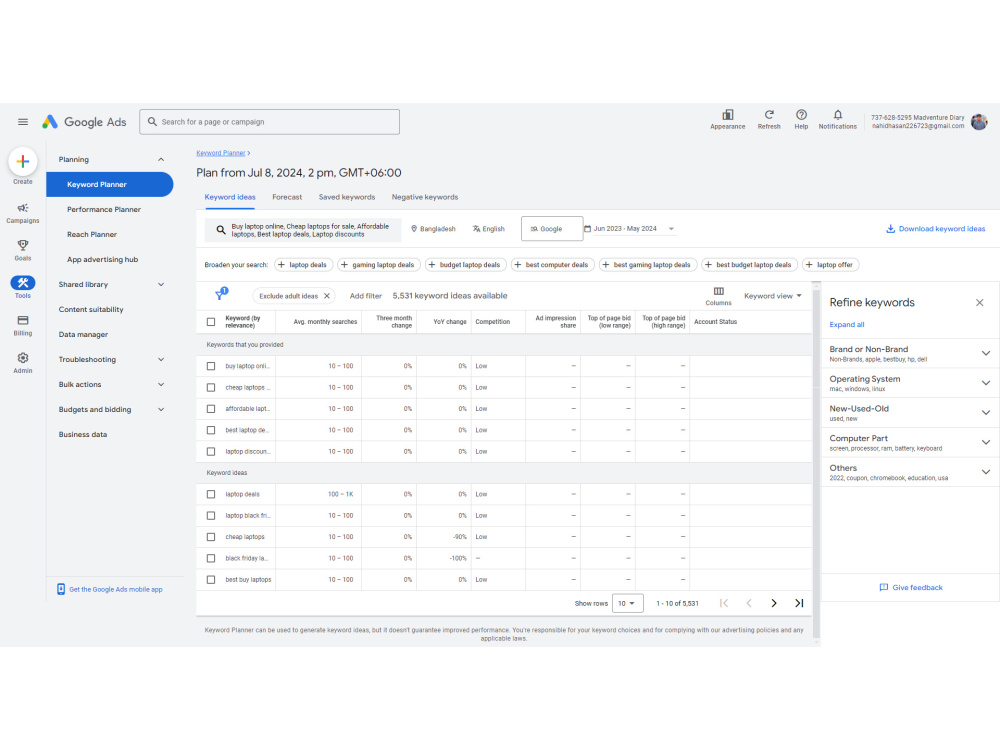
Task: Click the English language setting
Action: (489, 229)
